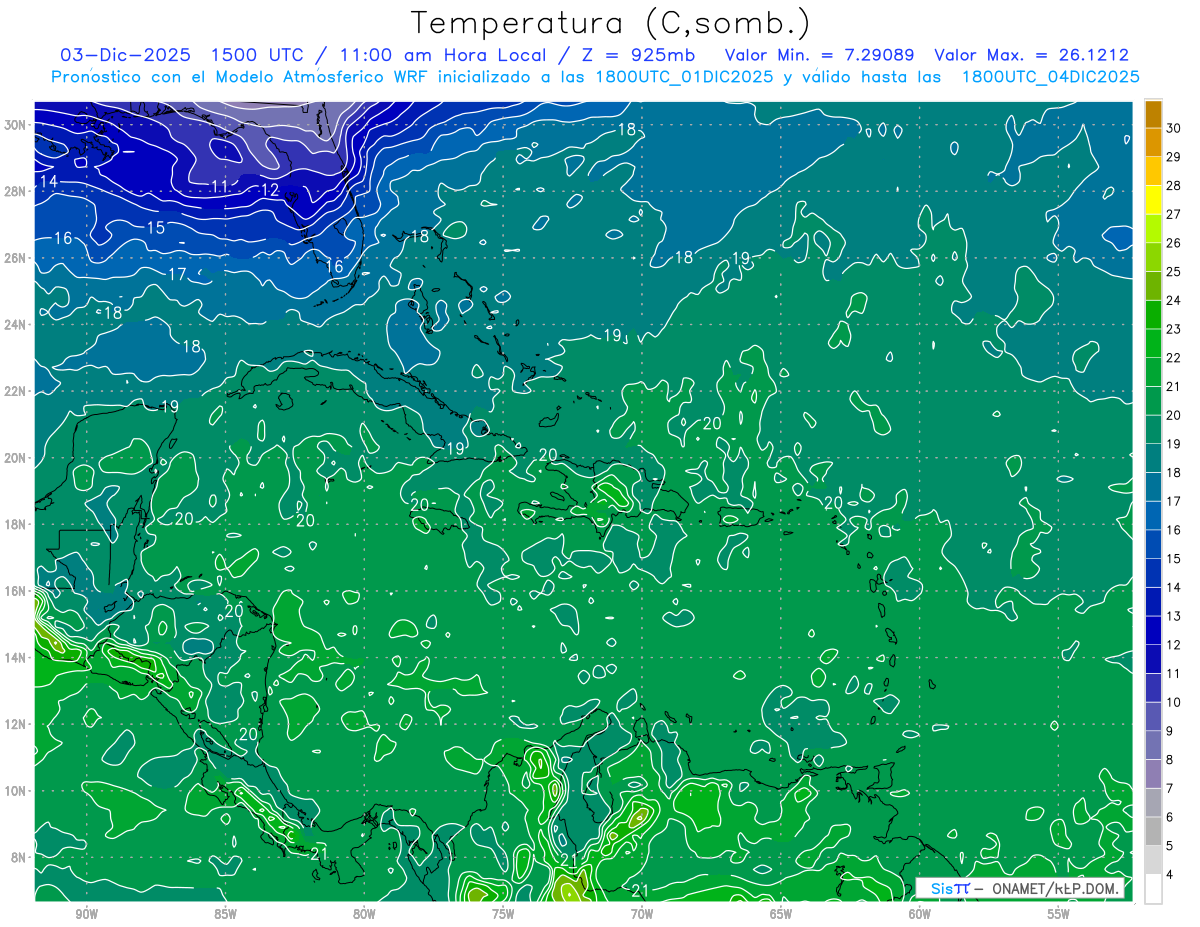Image resolution: width=1200 pixels, height=927 pixels.
Task: Pick the yellow swatch between 27 and 28
Action: click(1153, 201)
